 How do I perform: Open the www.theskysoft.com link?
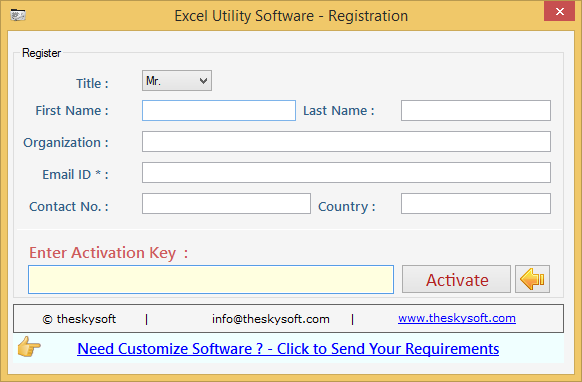pyautogui.click(x=457, y=318)
